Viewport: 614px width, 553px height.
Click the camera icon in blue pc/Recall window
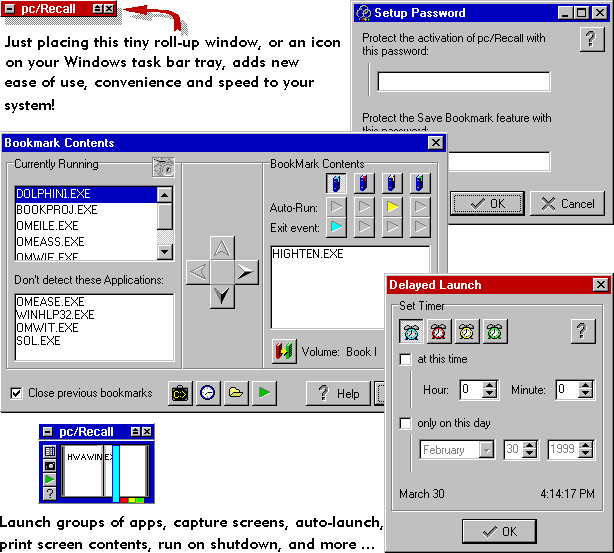(x=49, y=466)
